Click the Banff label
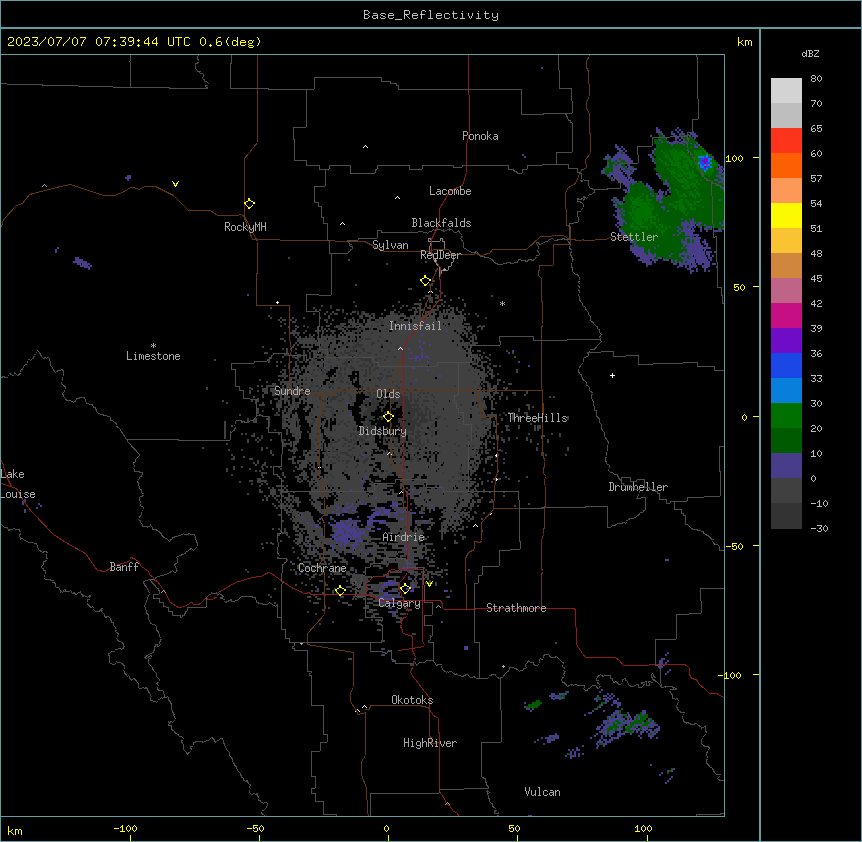The height and width of the screenshot is (842, 862). [x=124, y=567]
